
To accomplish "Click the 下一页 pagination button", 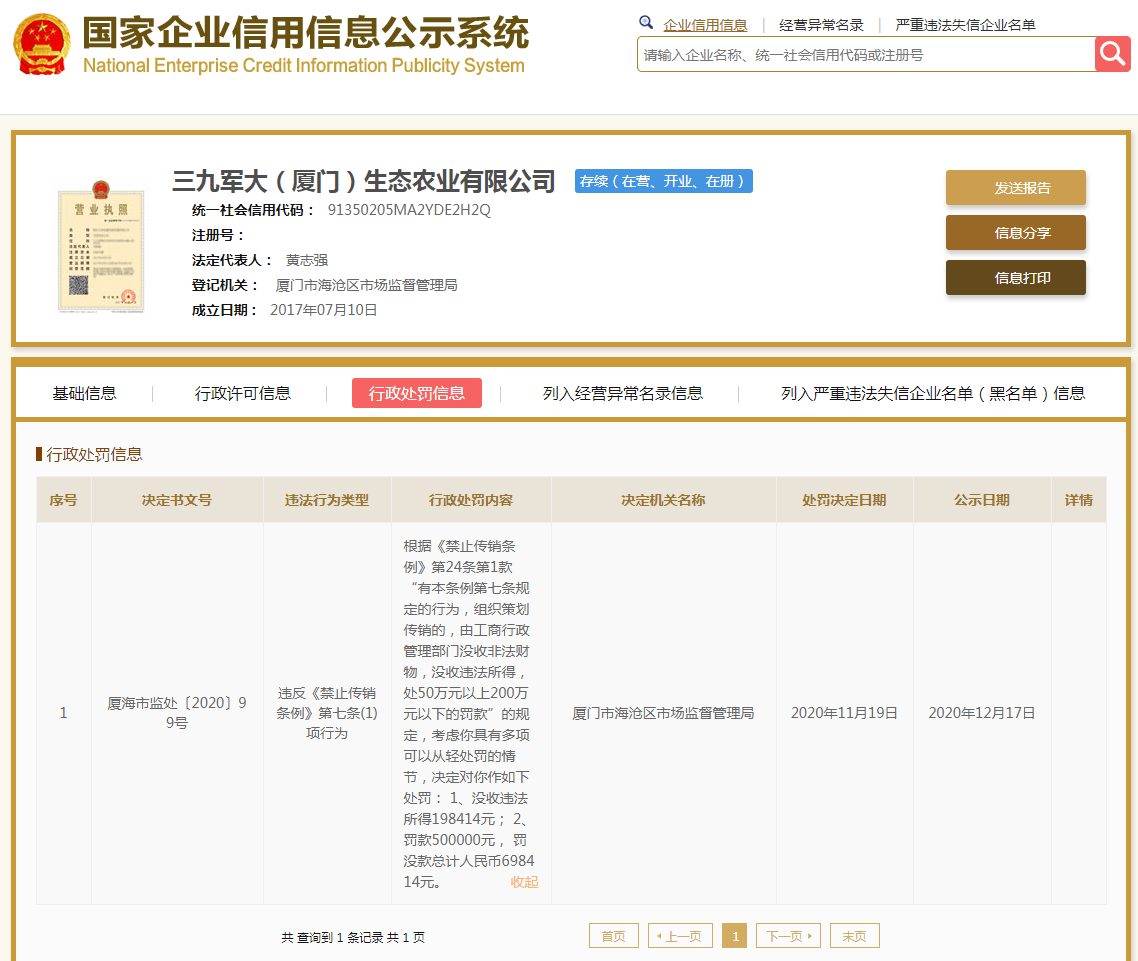I will 788,935.
